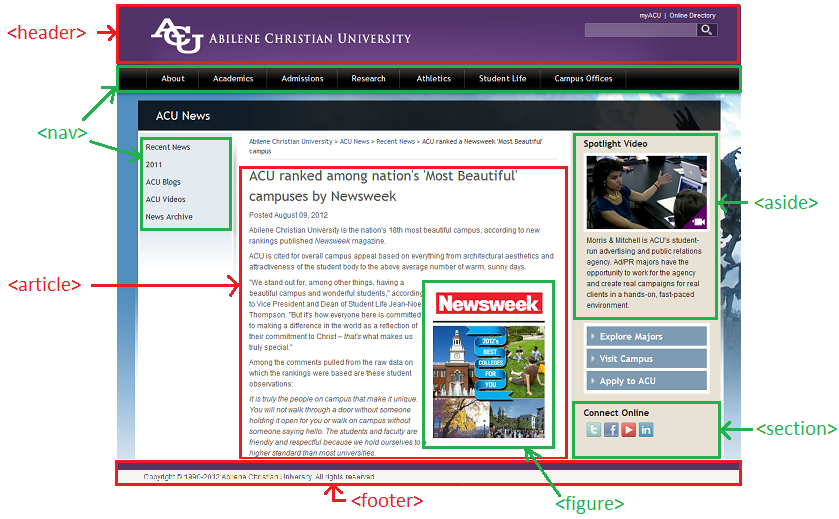This screenshot has height=519, width=839.
Task: Open the Athletics menu
Action: pos(433,79)
